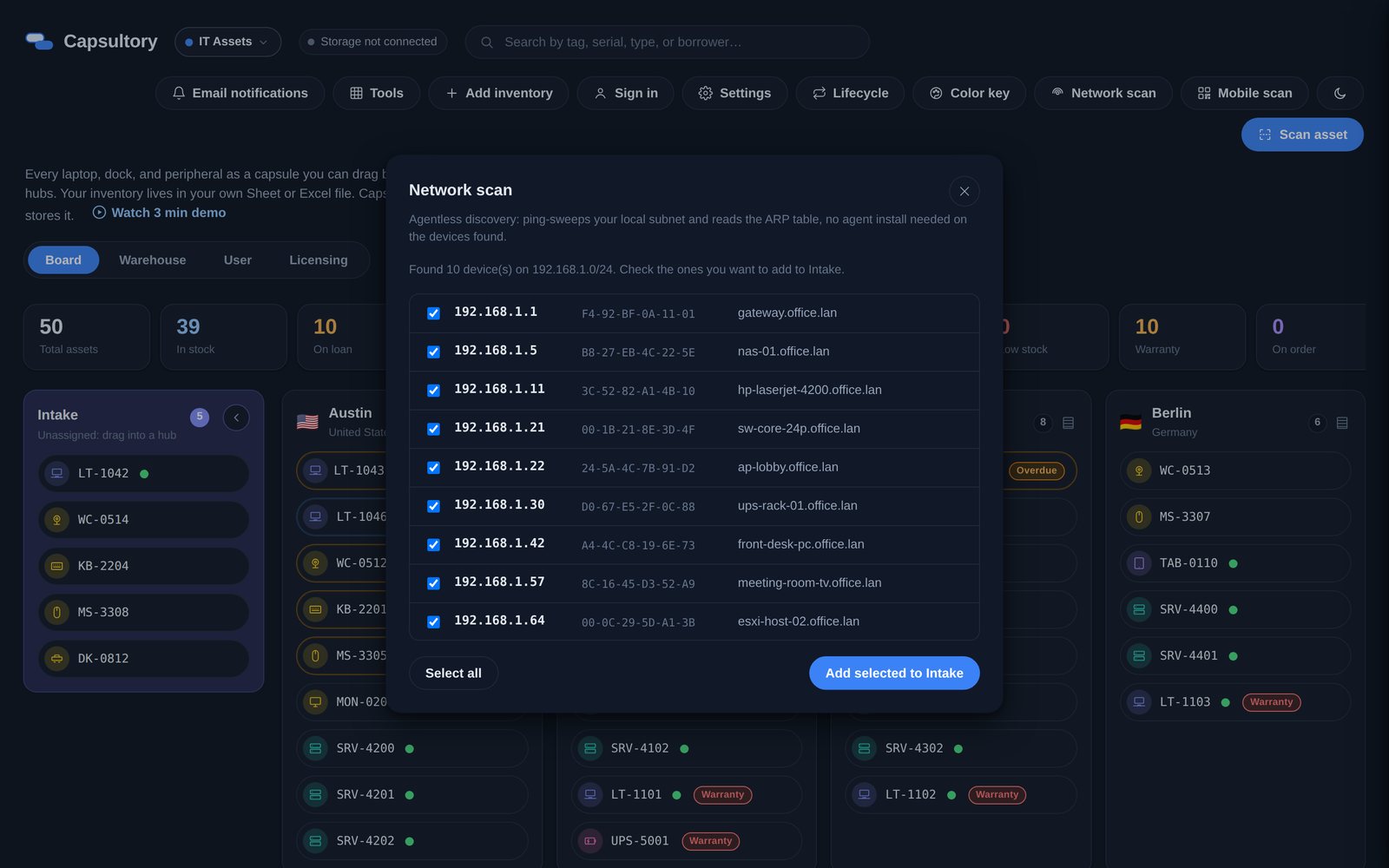Viewport: 1389px width, 868px height.
Task: Click the UPS battery icon beside UPS-5001
Action: click(590, 841)
